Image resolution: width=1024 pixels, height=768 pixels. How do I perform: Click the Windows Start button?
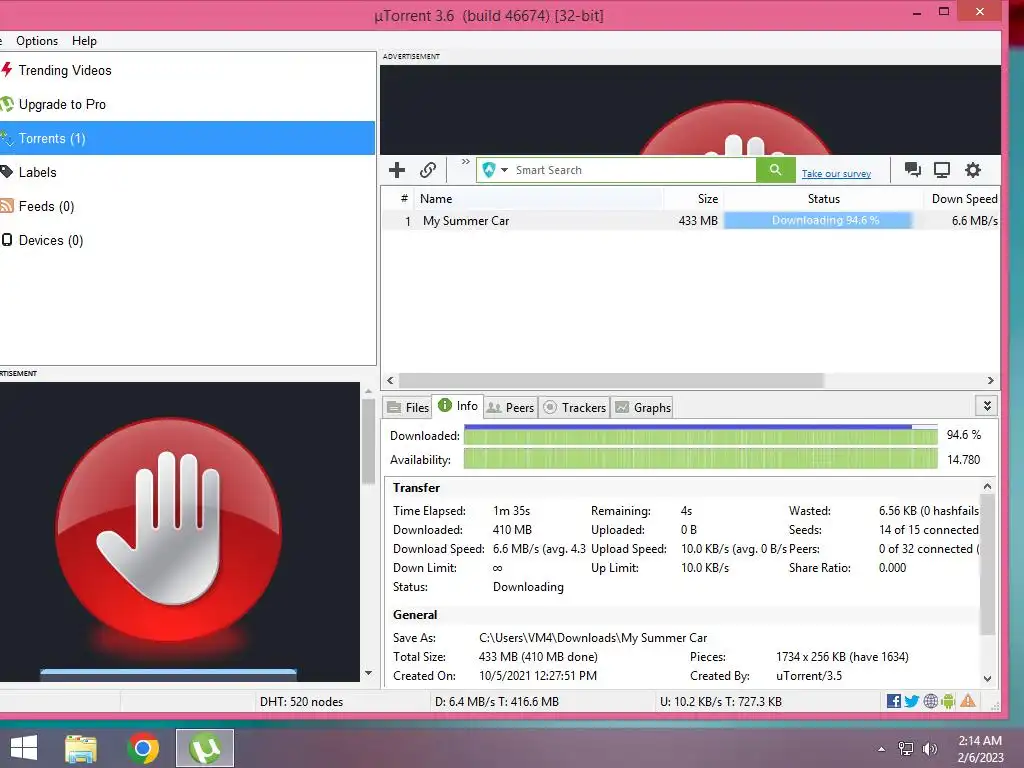pos(24,748)
